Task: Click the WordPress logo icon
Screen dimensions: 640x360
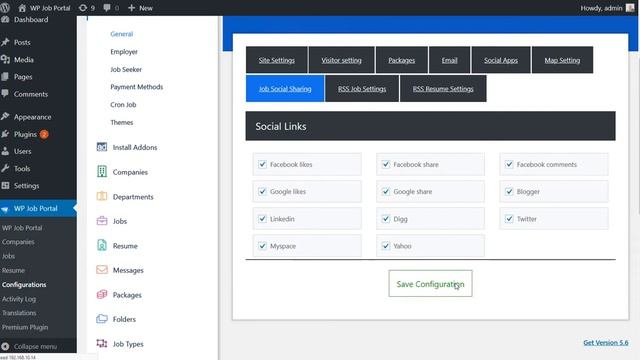Action: (x=5, y=7)
